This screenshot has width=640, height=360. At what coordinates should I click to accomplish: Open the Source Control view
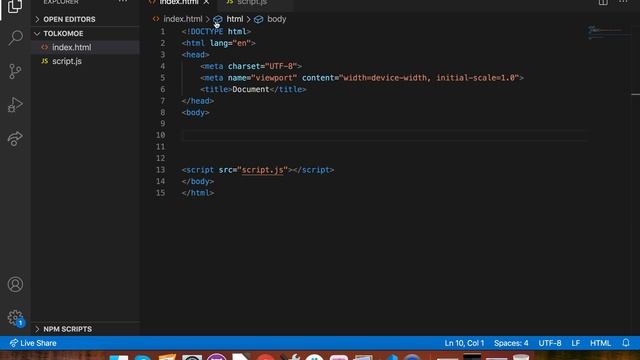[15, 71]
